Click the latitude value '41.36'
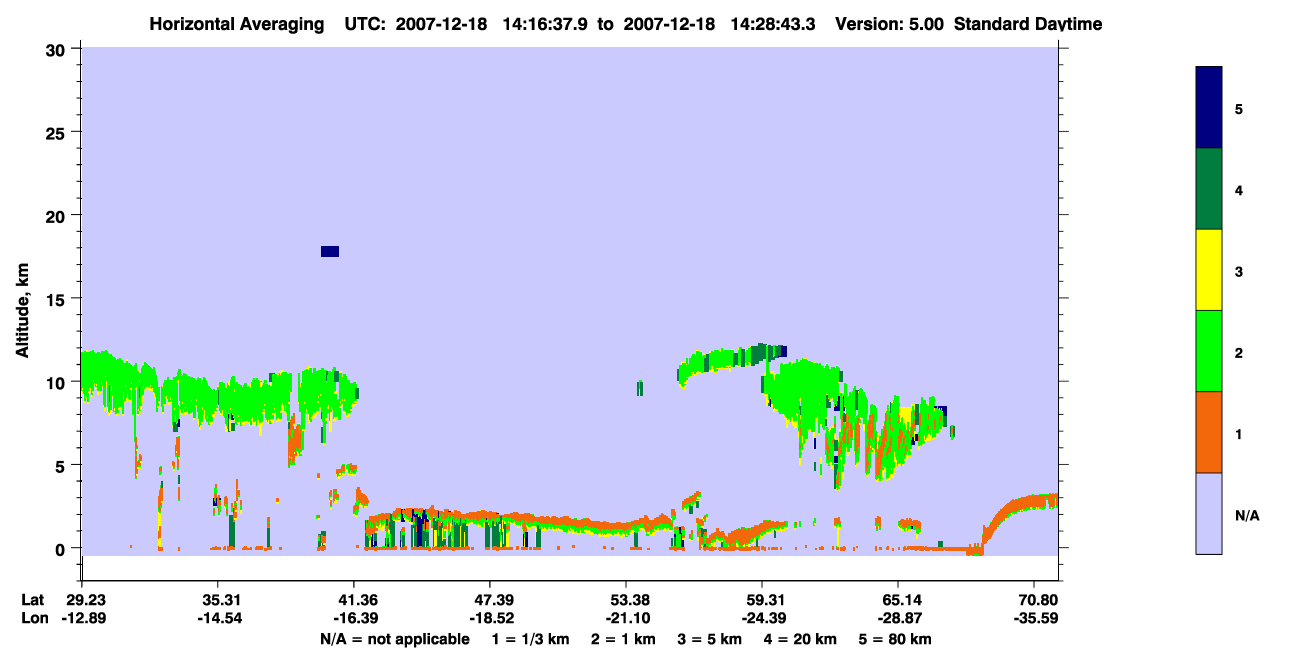The image size is (1300, 667). (354, 600)
